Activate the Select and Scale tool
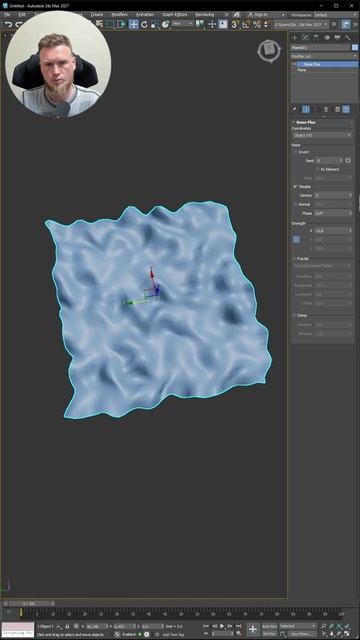Screen dimensions: 360x640 [x=154, y=24]
